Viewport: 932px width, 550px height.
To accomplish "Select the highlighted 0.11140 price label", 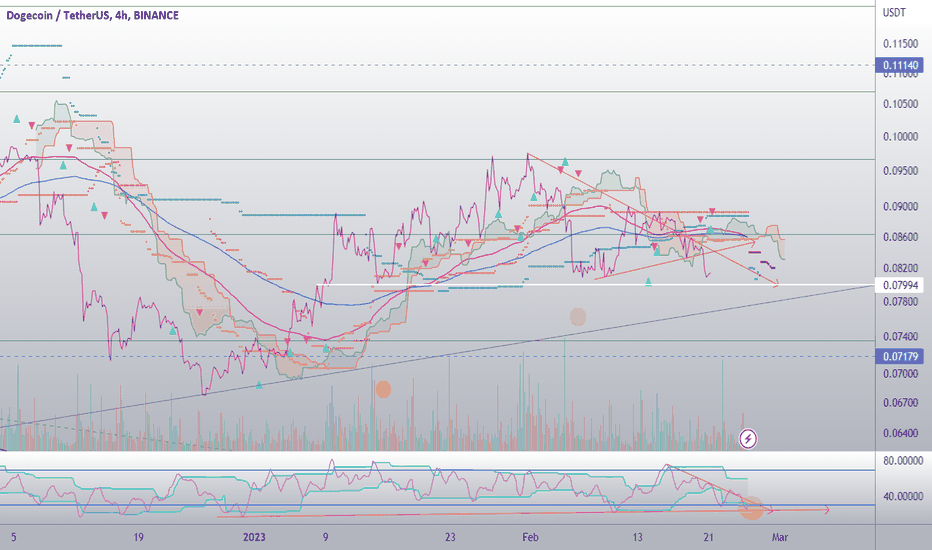I will tap(900, 65).
